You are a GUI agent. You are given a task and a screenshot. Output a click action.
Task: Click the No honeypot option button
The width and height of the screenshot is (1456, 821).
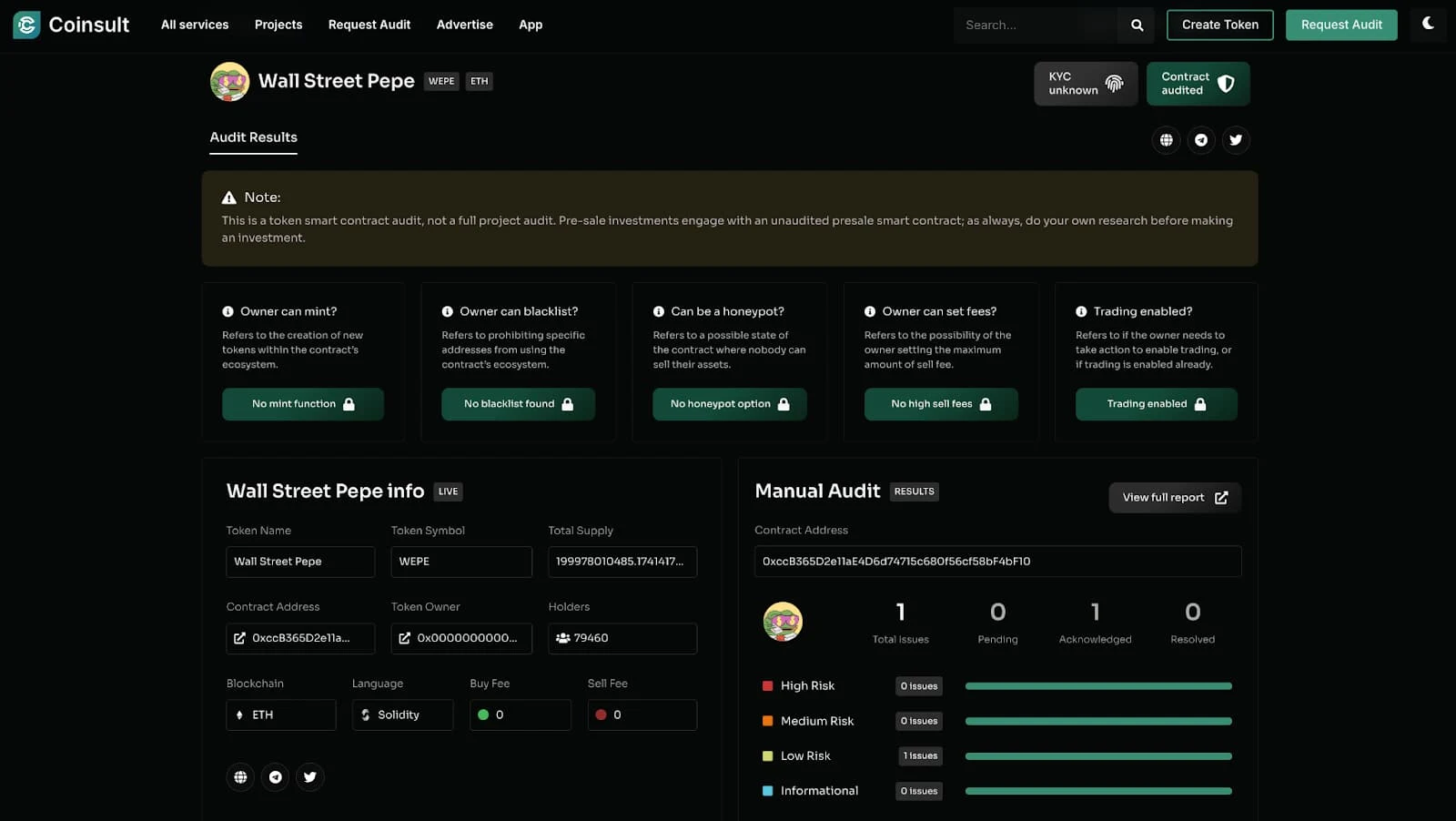[x=730, y=404]
